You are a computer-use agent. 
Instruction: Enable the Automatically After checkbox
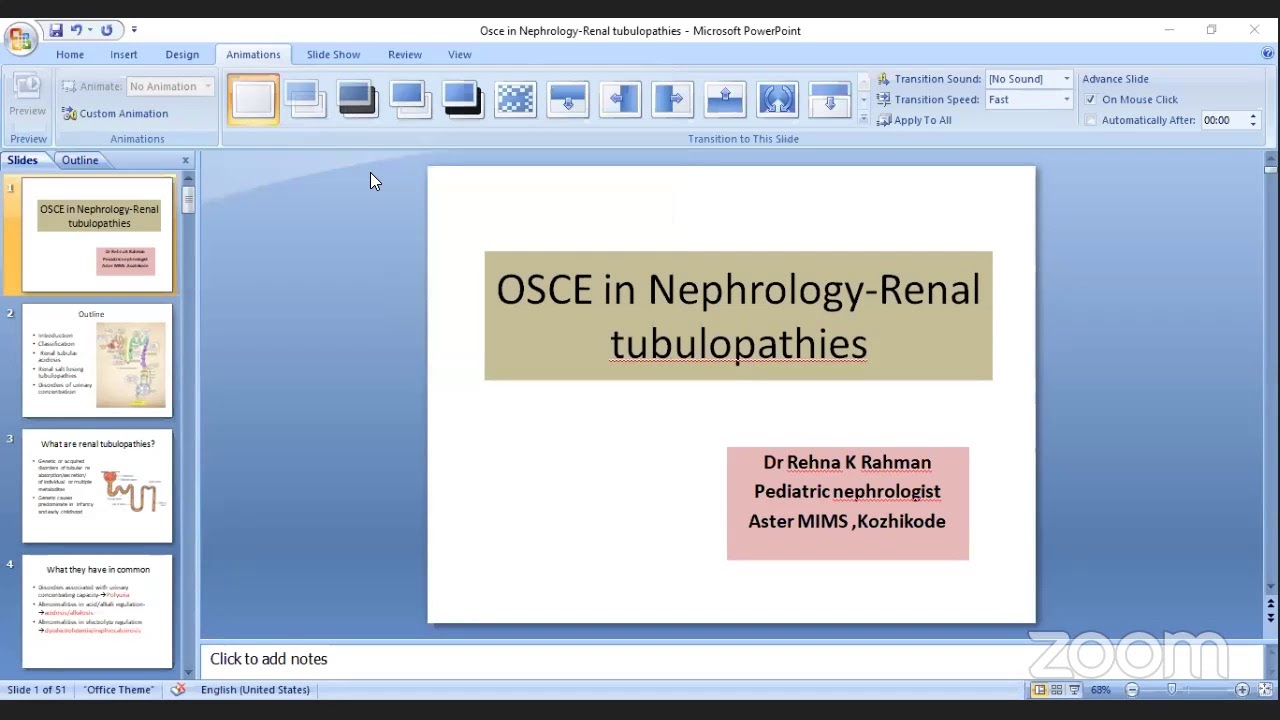[1091, 121]
